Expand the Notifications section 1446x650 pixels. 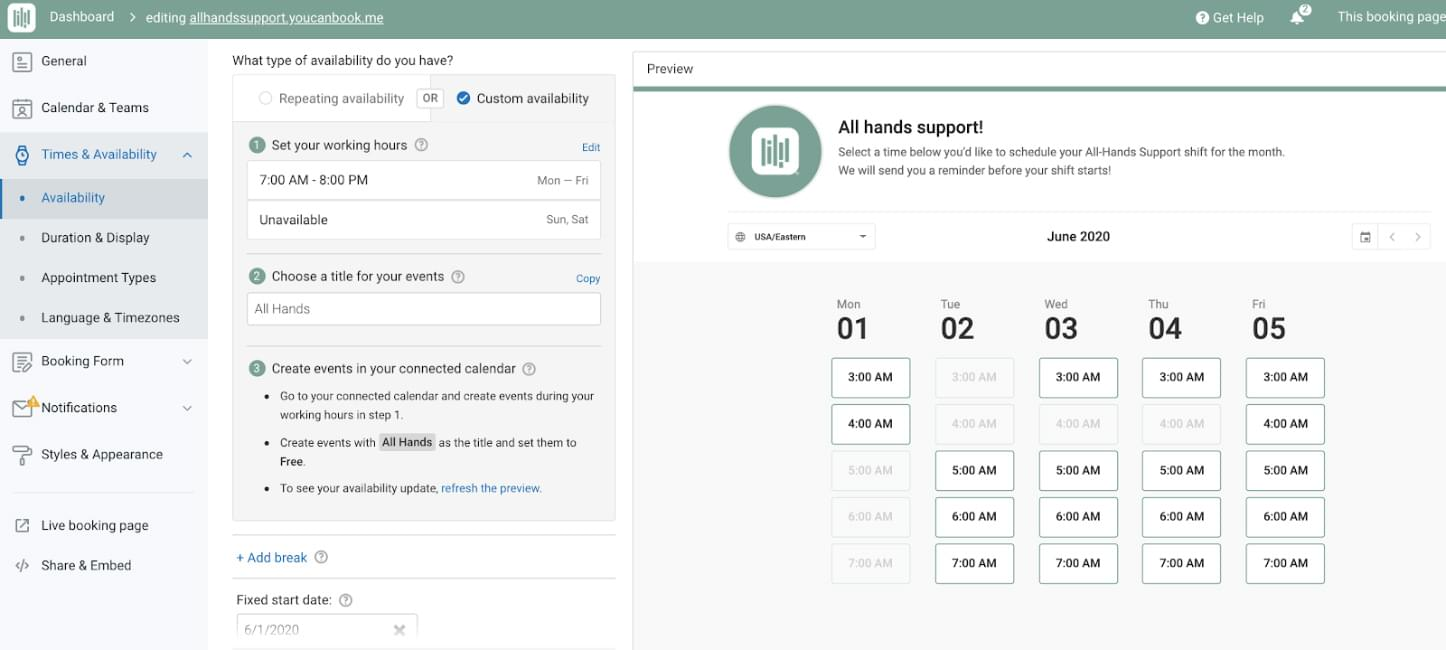tap(187, 408)
